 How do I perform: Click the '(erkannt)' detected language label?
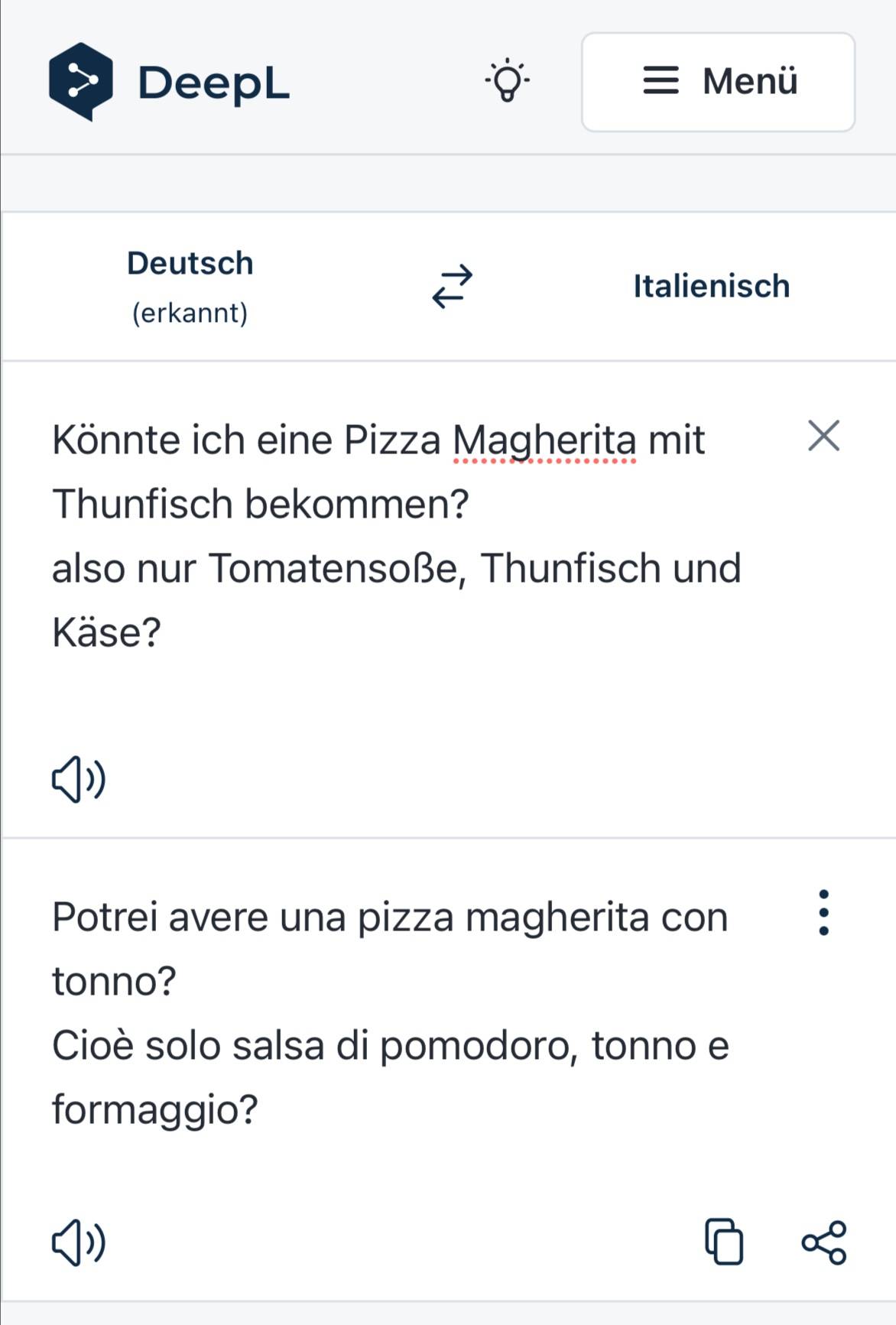[x=190, y=313]
